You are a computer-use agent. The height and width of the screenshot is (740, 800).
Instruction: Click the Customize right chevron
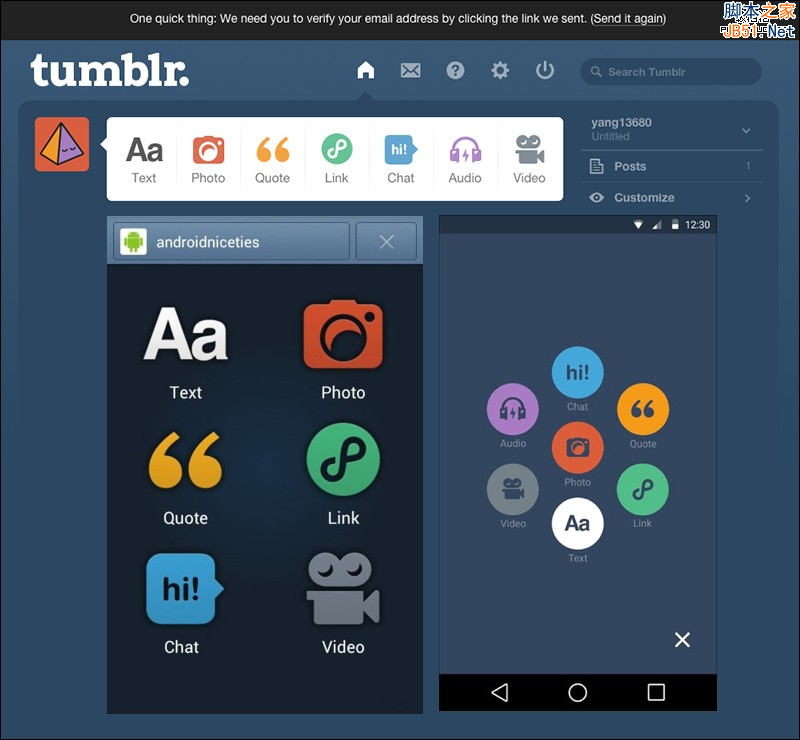747,198
